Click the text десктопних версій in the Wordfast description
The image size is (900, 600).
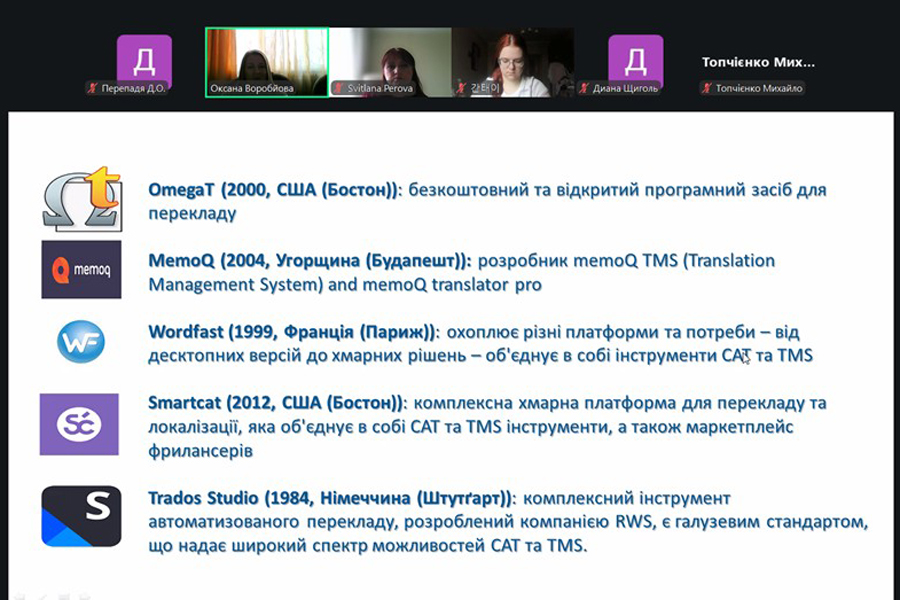[224, 356]
